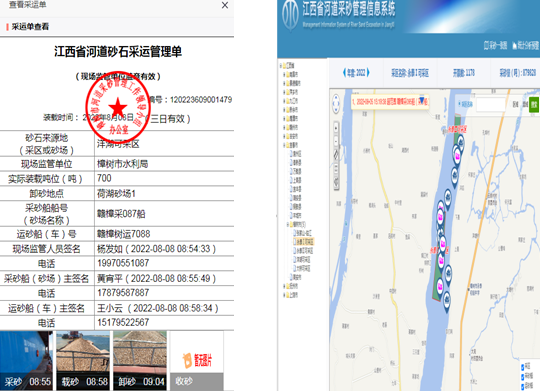Click the map zoom-out minus button
This screenshot has width=540, height=391.
coord(336,141)
